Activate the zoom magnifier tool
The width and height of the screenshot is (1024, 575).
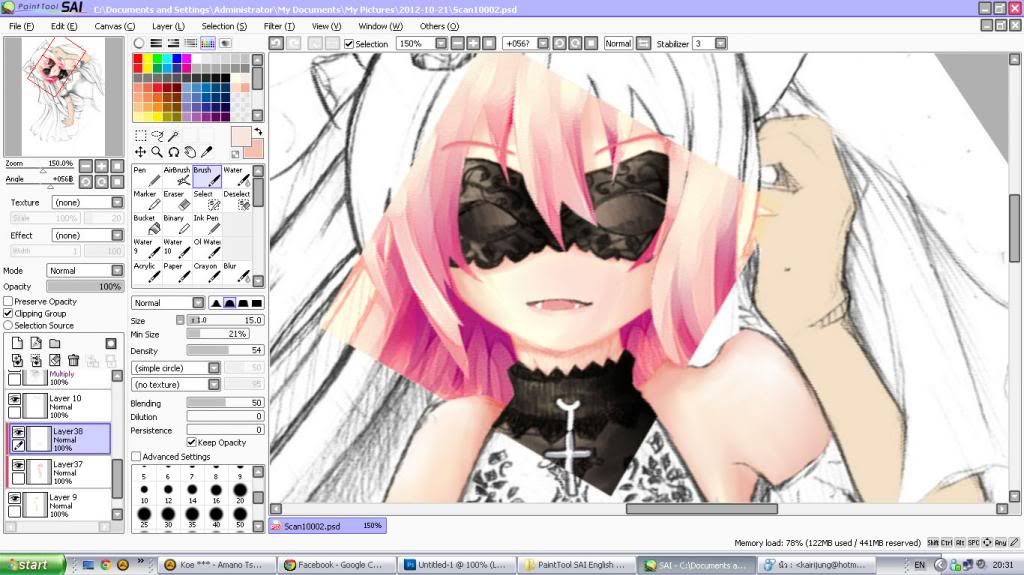tap(157, 152)
